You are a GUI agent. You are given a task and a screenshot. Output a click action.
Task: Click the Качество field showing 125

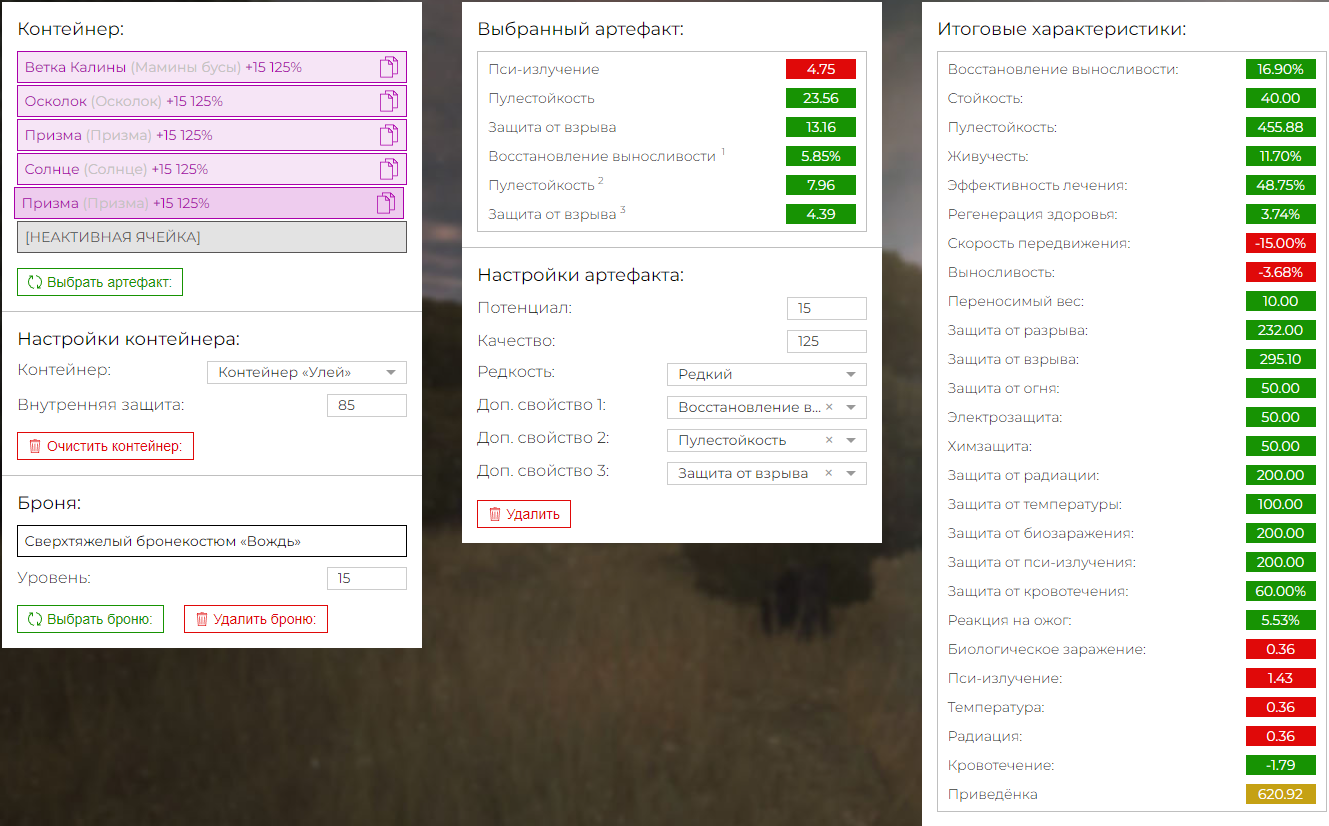pyautogui.click(x=827, y=341)
